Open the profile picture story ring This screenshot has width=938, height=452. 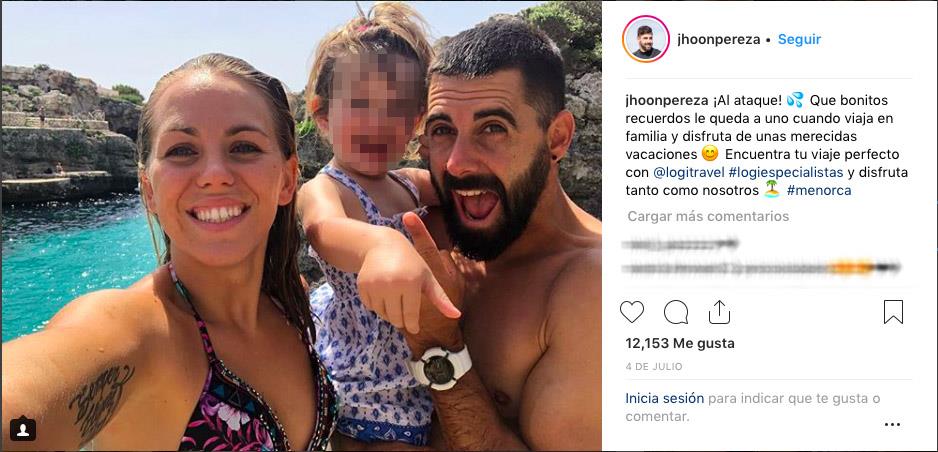tap(645, 39)
